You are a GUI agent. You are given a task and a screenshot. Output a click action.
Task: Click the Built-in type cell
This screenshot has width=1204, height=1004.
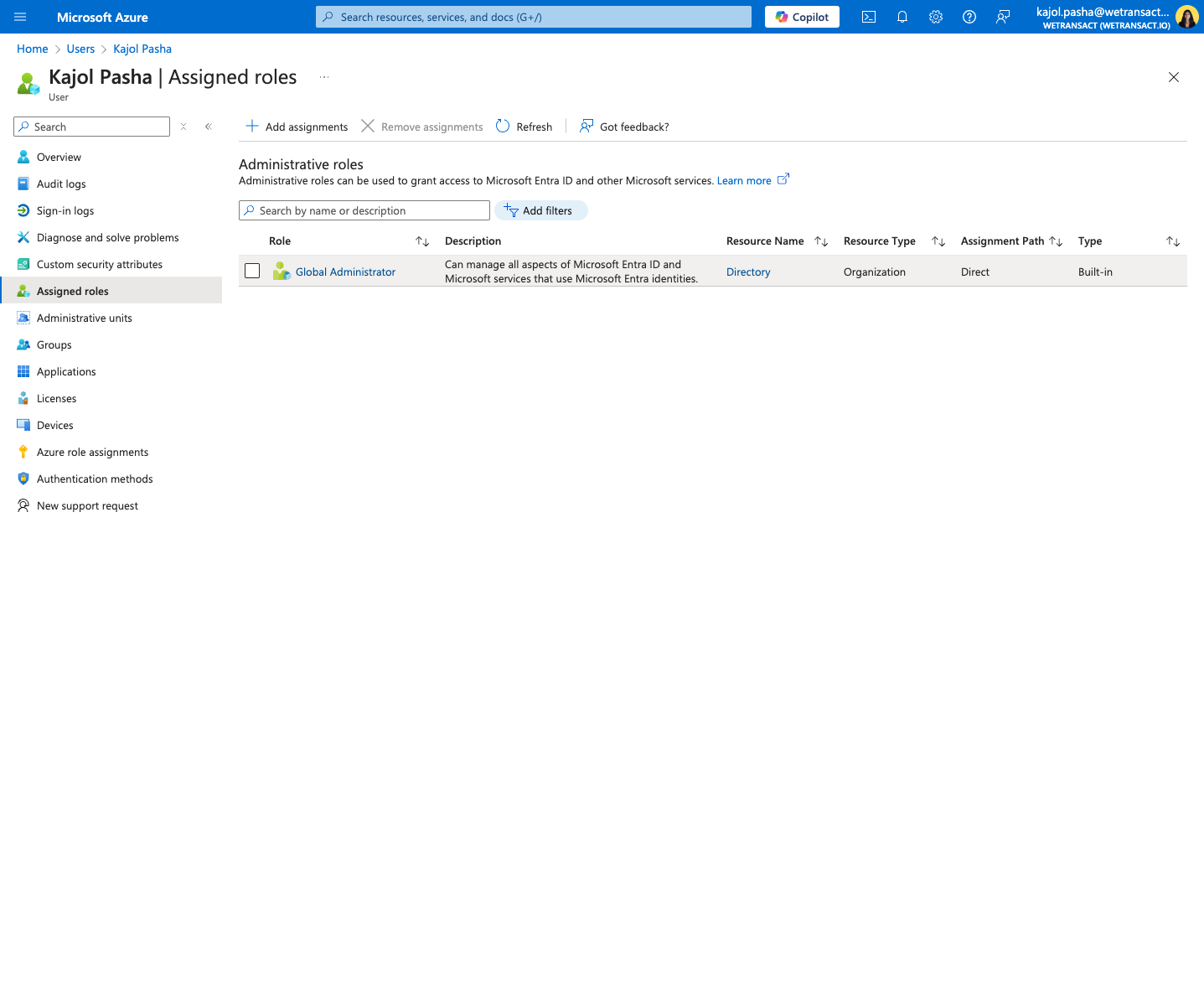(1095, 272)
